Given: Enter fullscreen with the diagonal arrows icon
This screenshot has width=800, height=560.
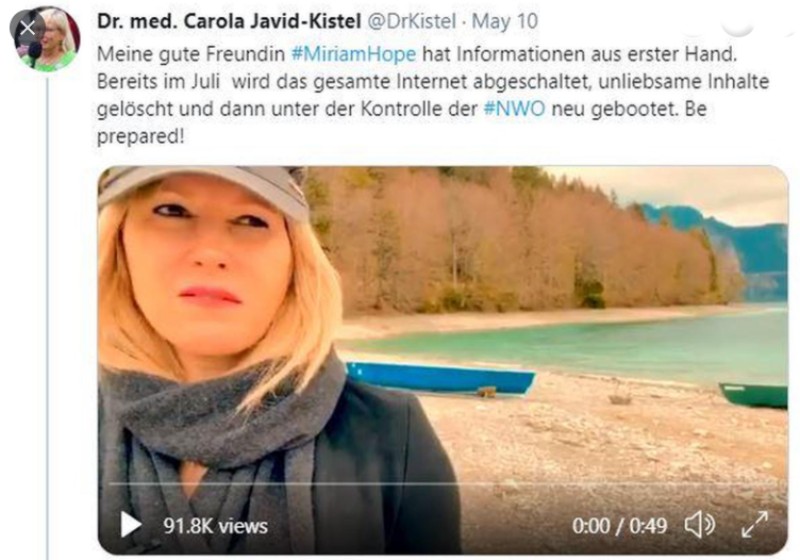Looking at the screenshot, I should point(755,524).
